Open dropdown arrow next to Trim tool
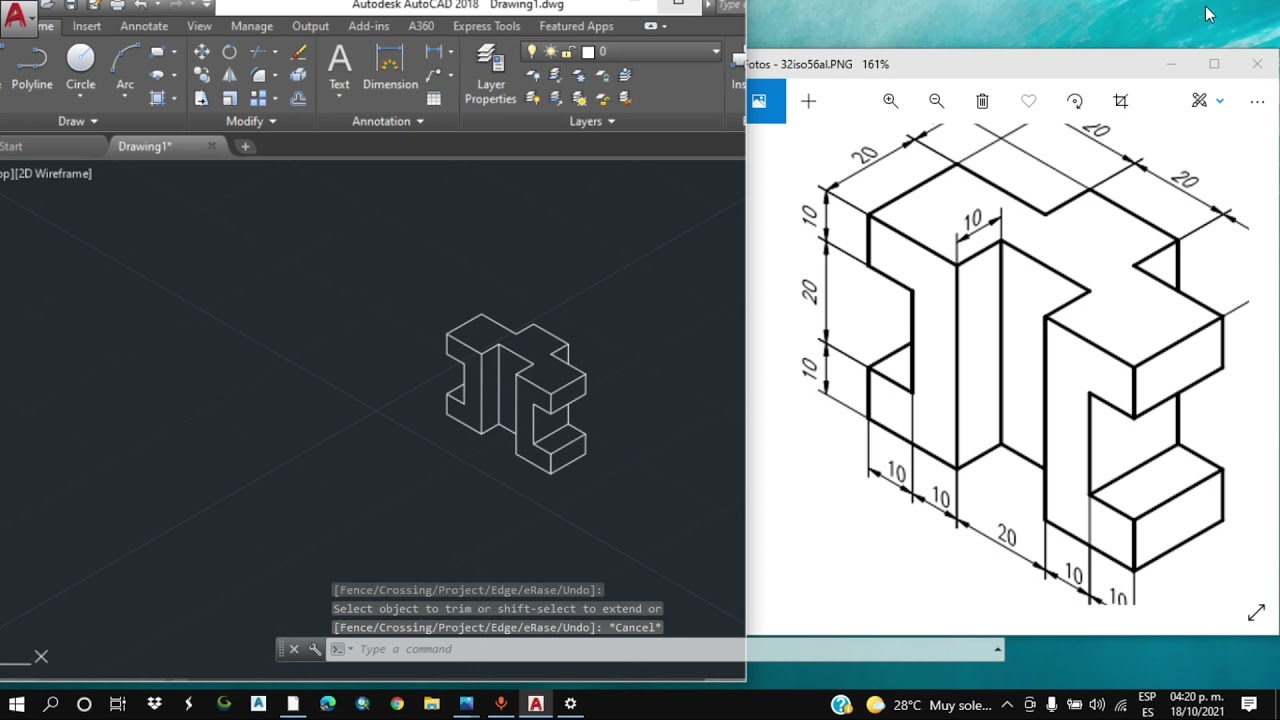The width and height of the screenshot is (1280, 720). [x=274, y=52]
